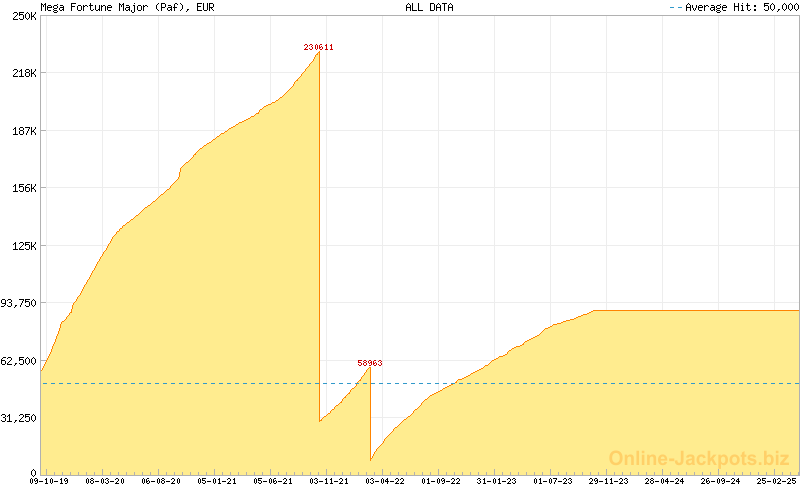Click the 93,750 y-axis label
800x490 pixels.
[18, 303]
